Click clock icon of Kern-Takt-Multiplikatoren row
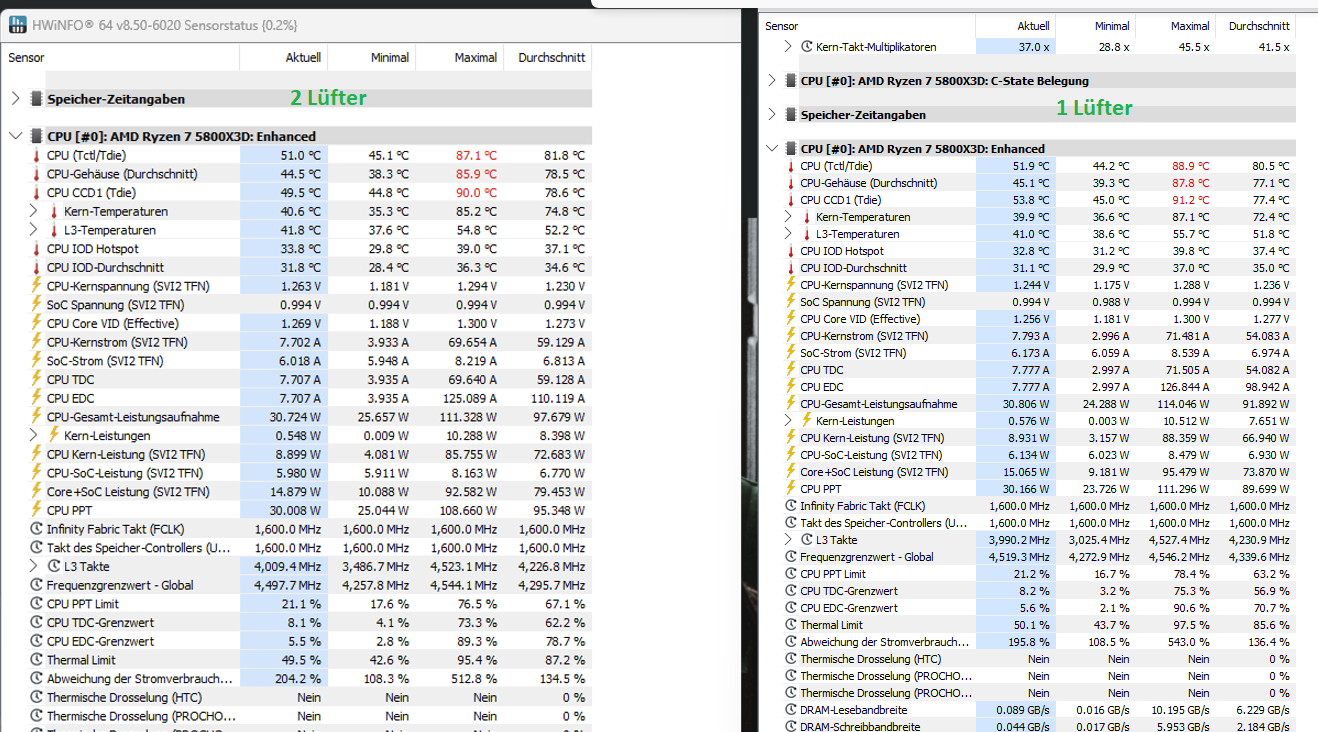 [807, 47]
